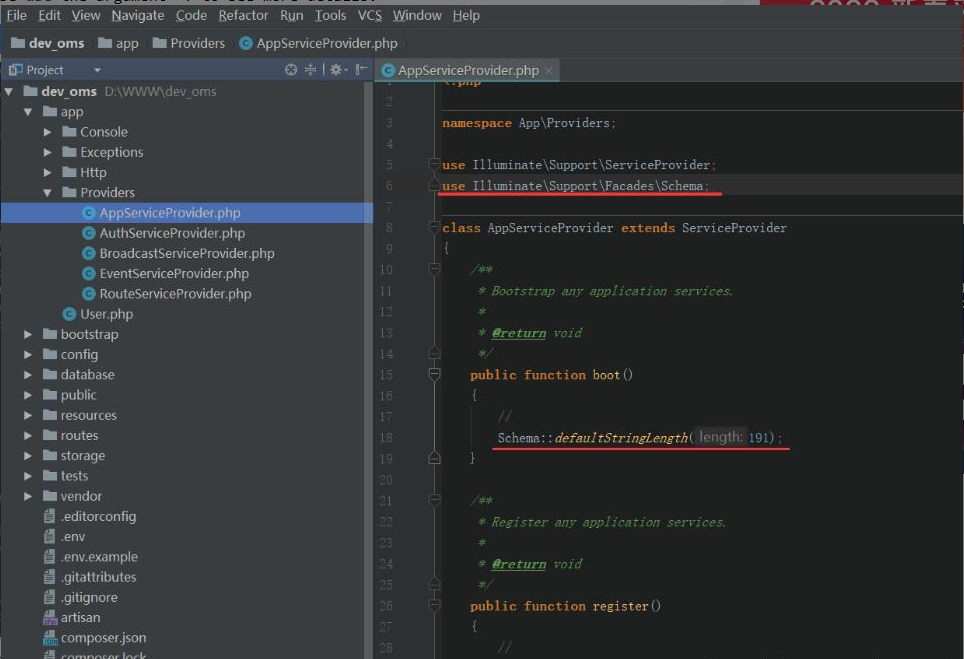
Task: Expand the resources folder
Action: pyautogui.click(x=28, y=416)
